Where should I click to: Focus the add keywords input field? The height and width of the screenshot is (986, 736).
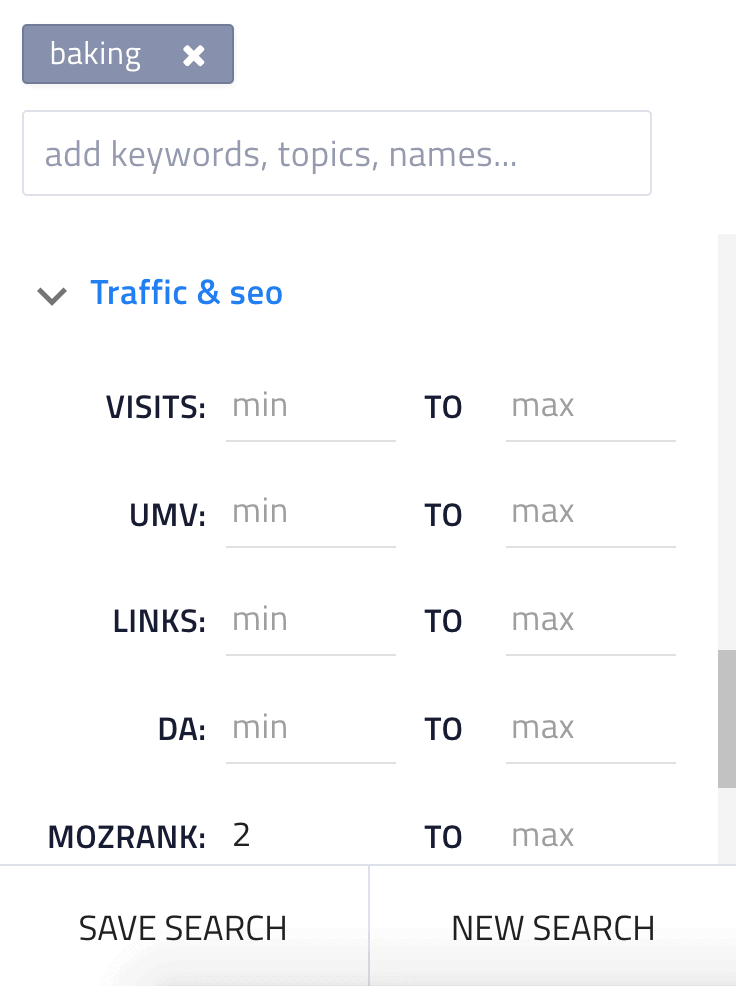point(336,154)
